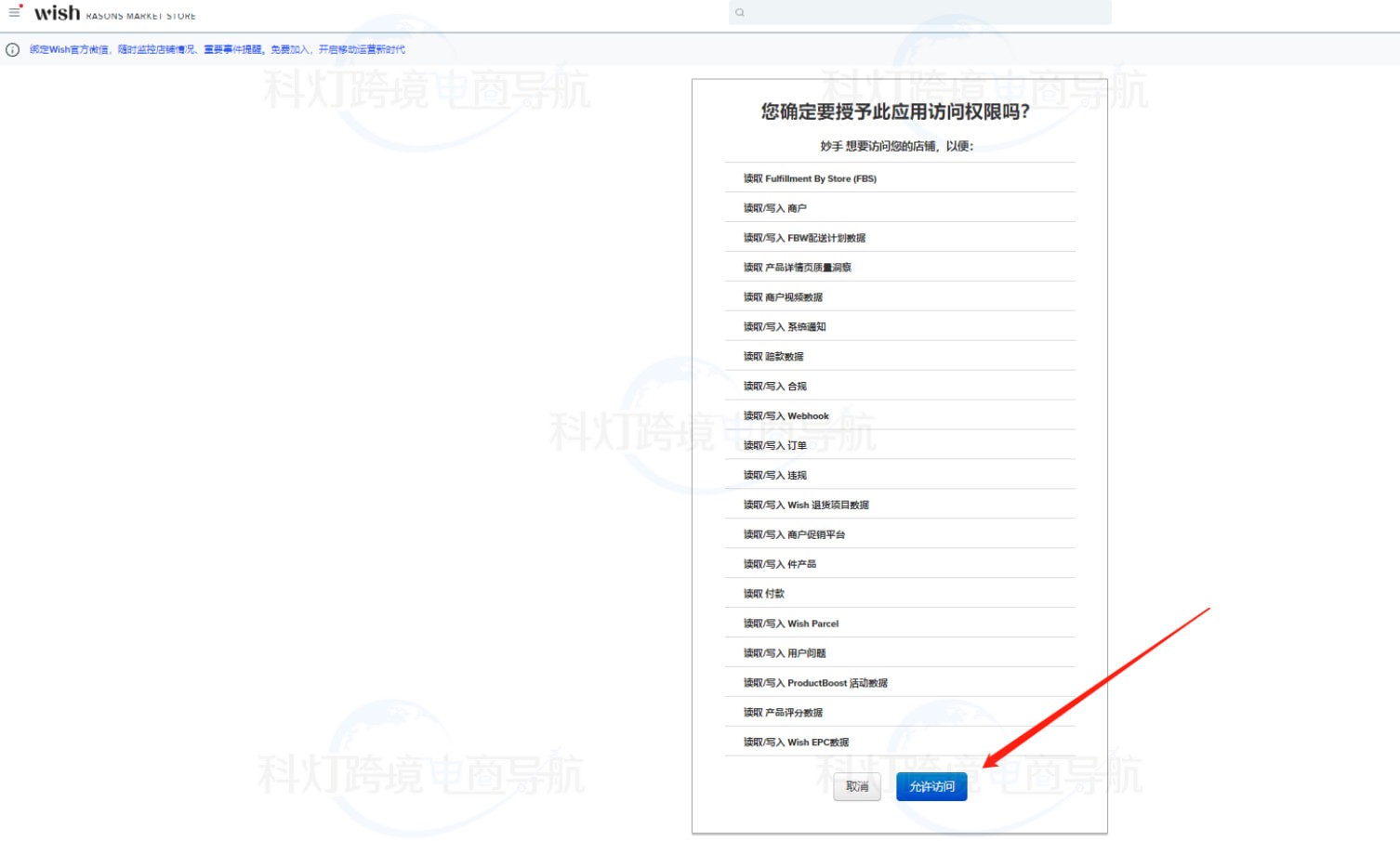Click the search magnifier icon

coord(739,12)
